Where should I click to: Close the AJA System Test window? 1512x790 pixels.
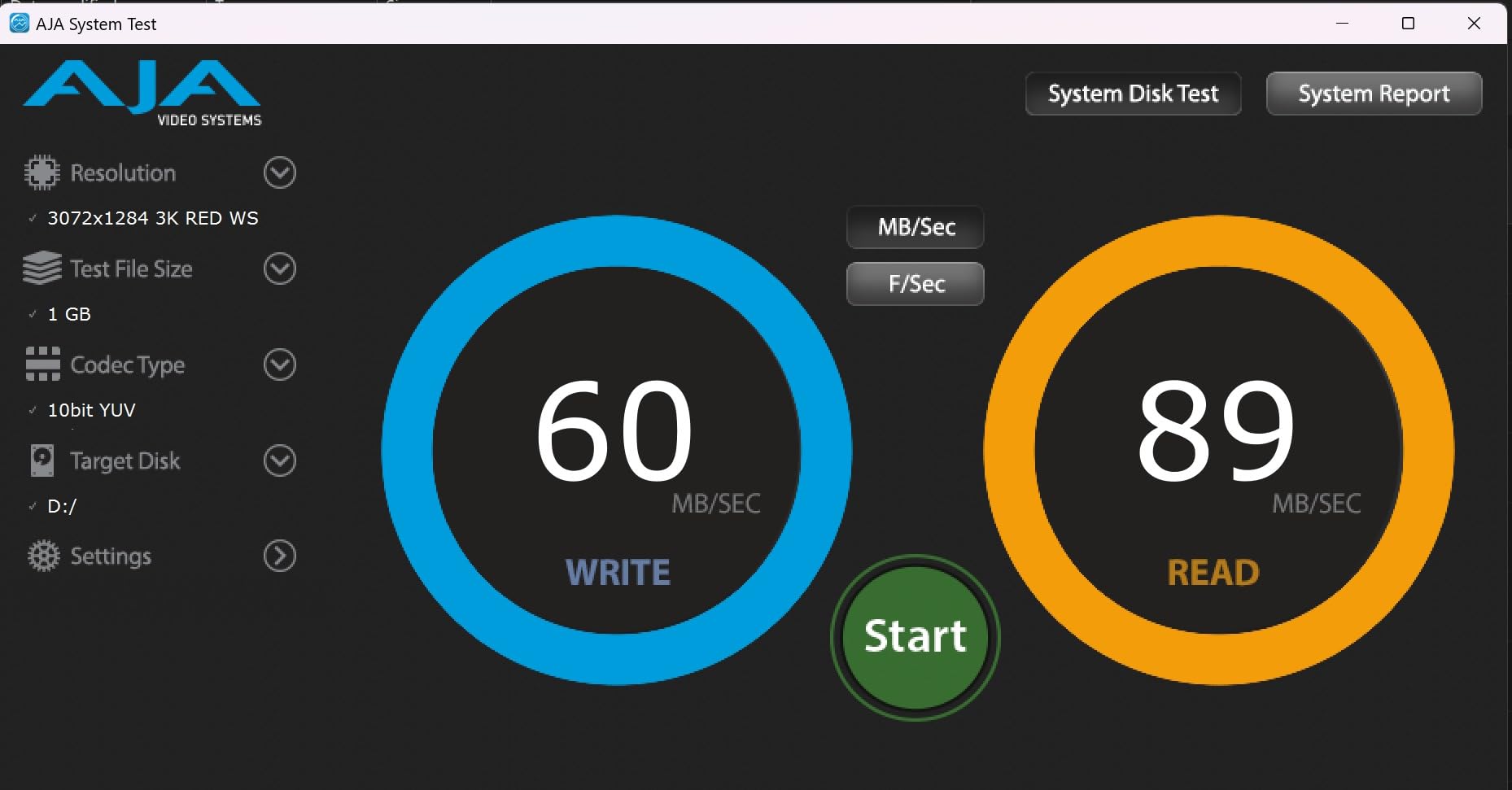coord(1474,24)
